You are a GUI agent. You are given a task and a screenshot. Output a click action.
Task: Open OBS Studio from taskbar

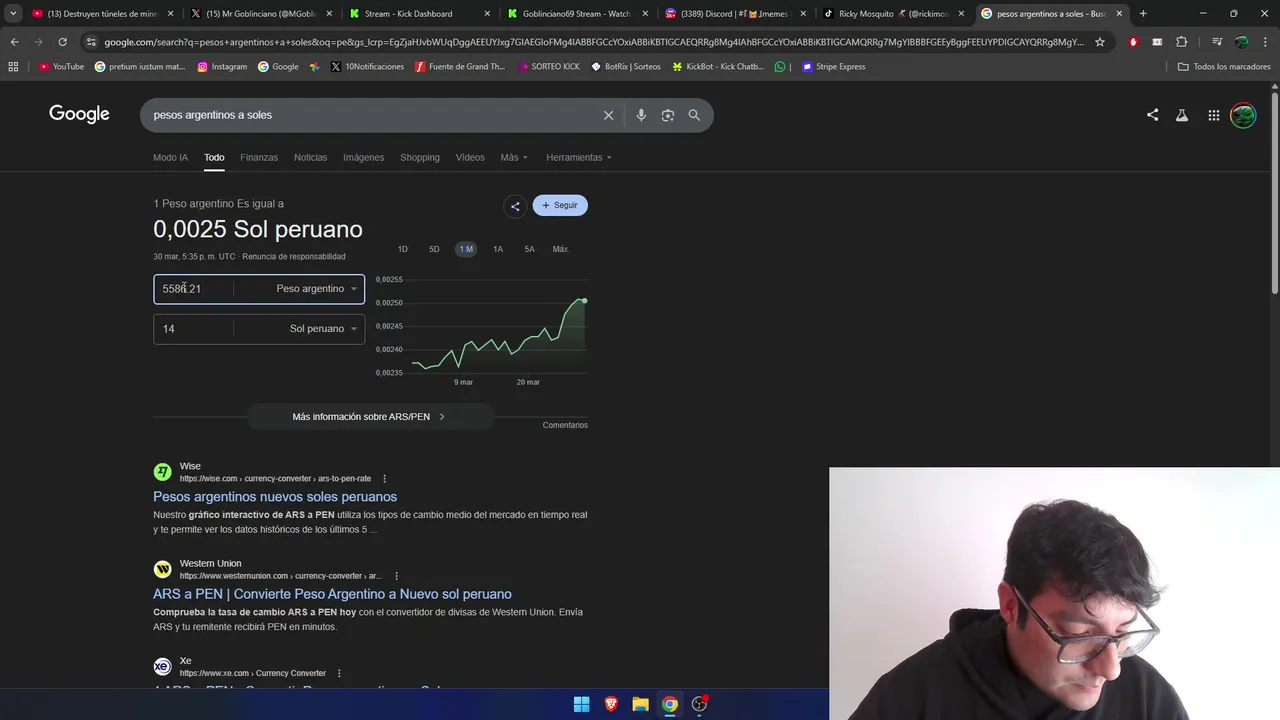[699, 704]
